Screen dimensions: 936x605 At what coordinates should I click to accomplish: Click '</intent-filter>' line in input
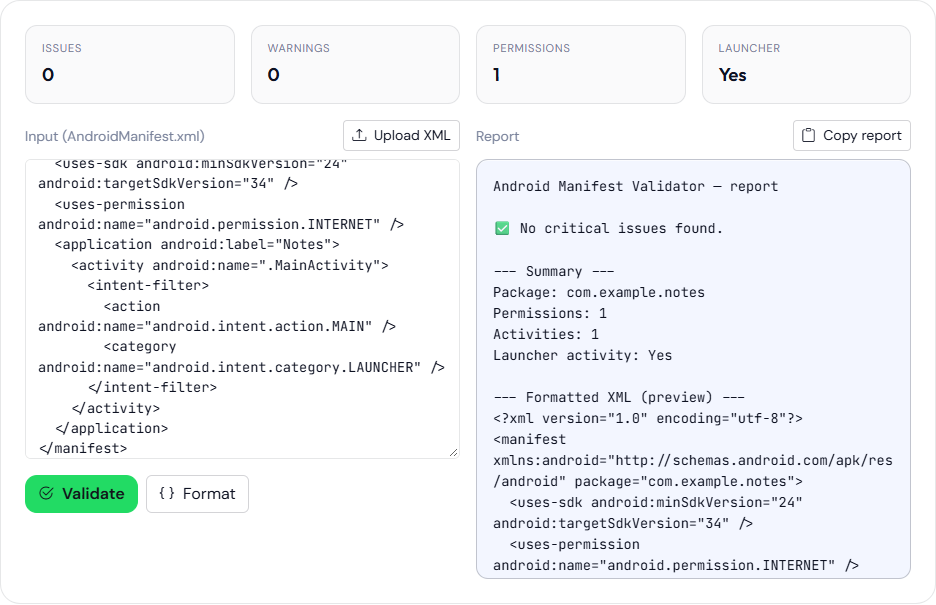pos(152,387)
